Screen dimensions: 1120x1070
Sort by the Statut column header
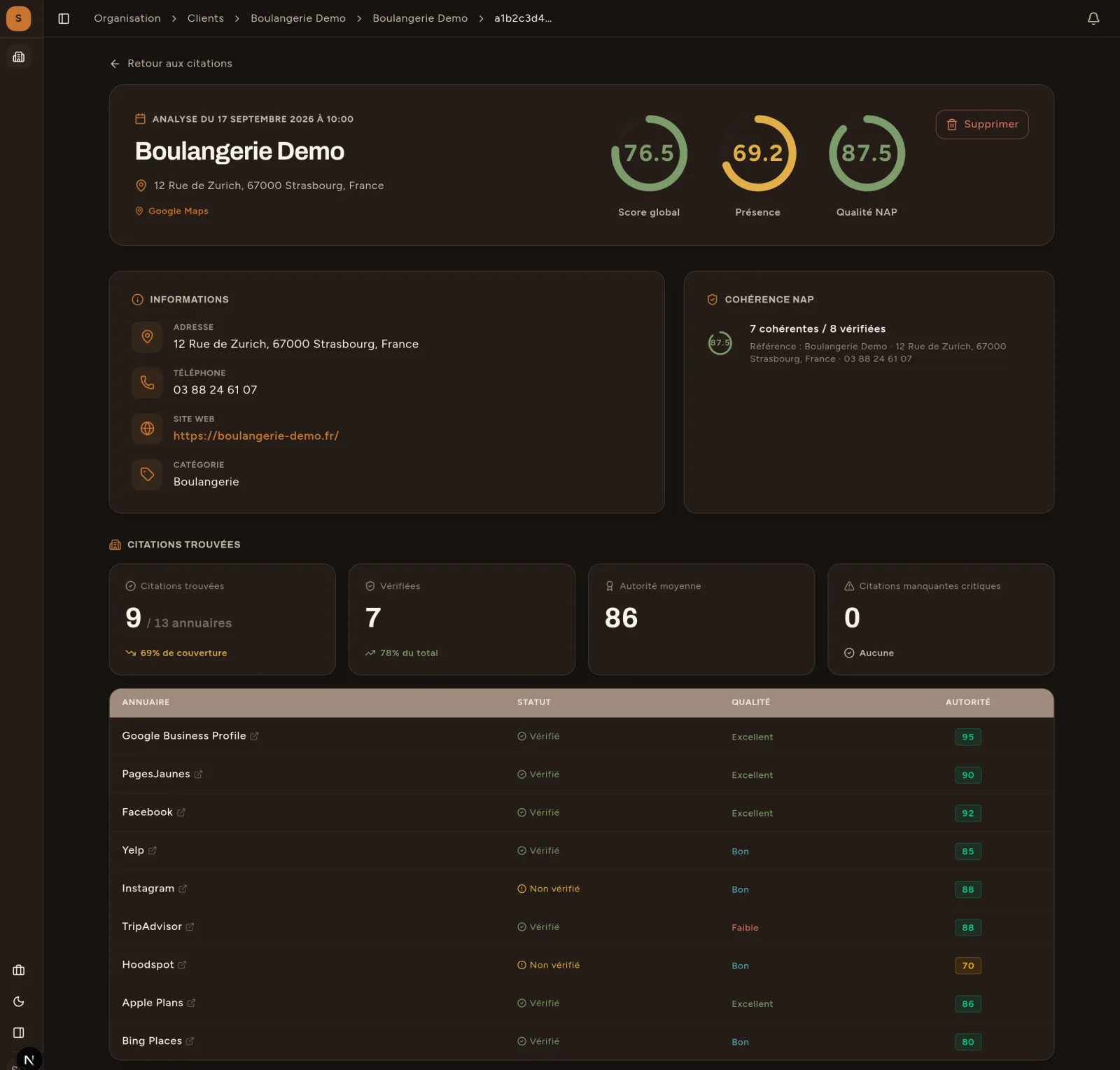[x=534, y=702]
